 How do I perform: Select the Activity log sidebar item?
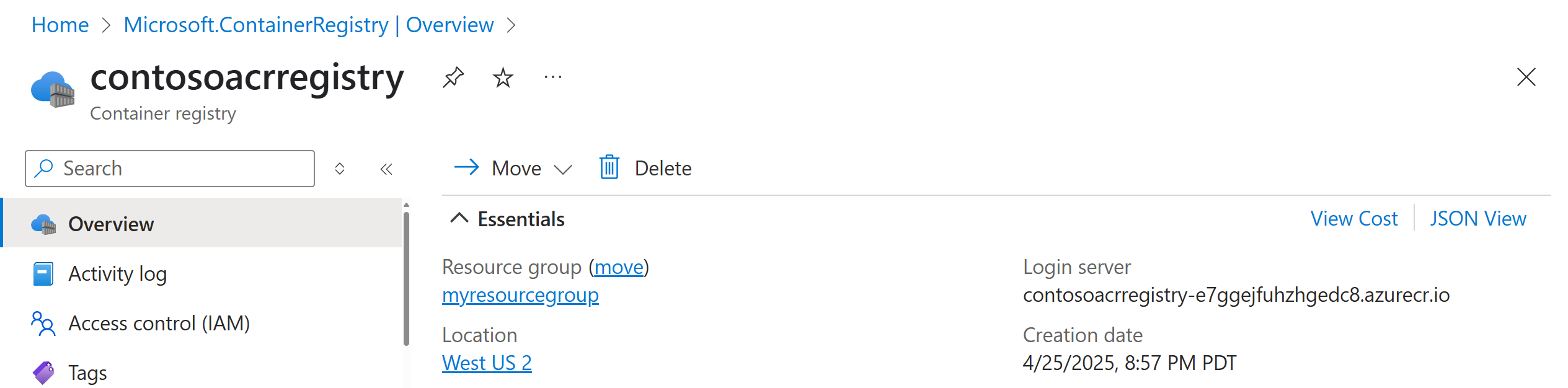pos(117,273)
